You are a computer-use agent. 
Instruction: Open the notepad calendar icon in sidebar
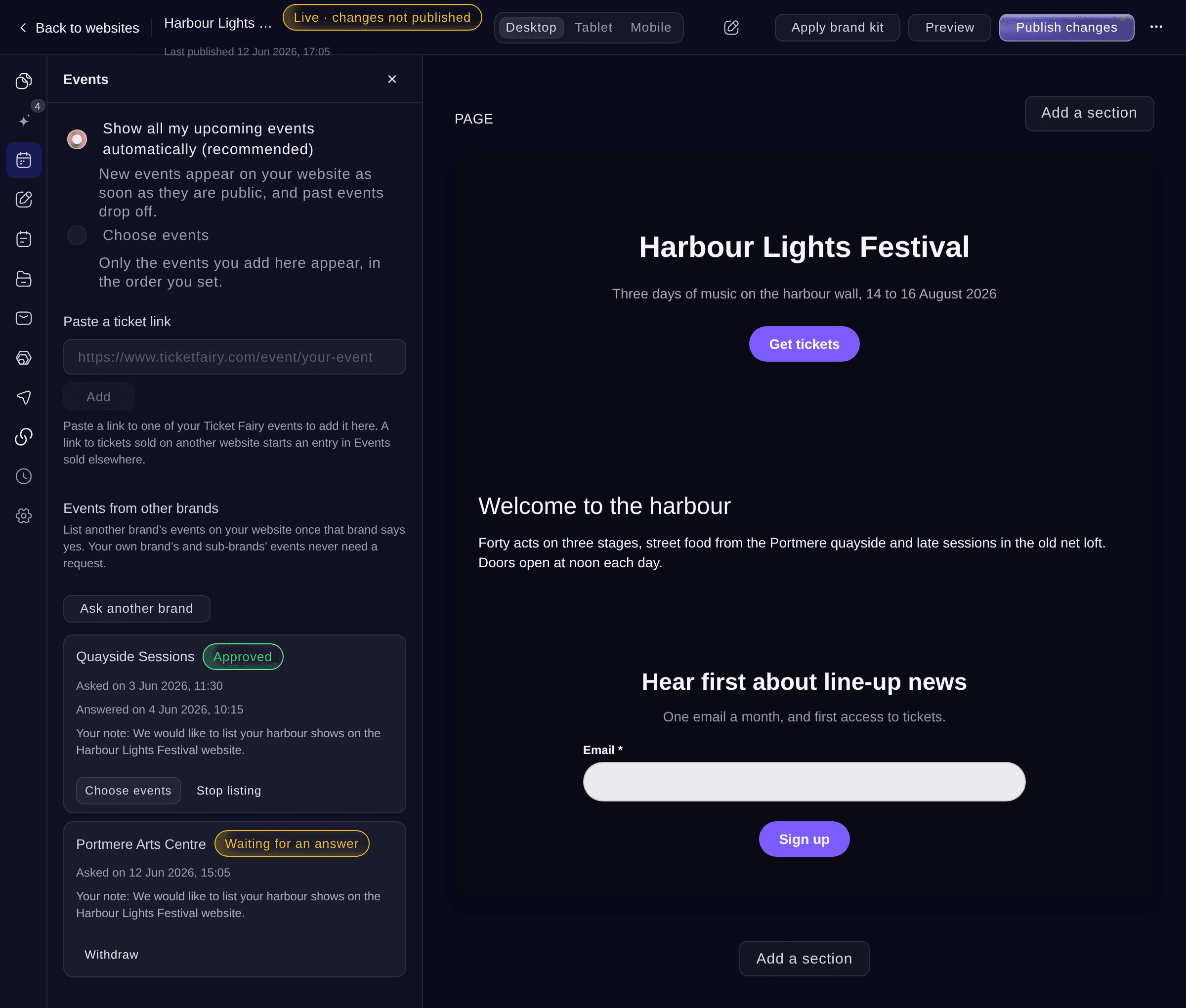tap(23, 239)
